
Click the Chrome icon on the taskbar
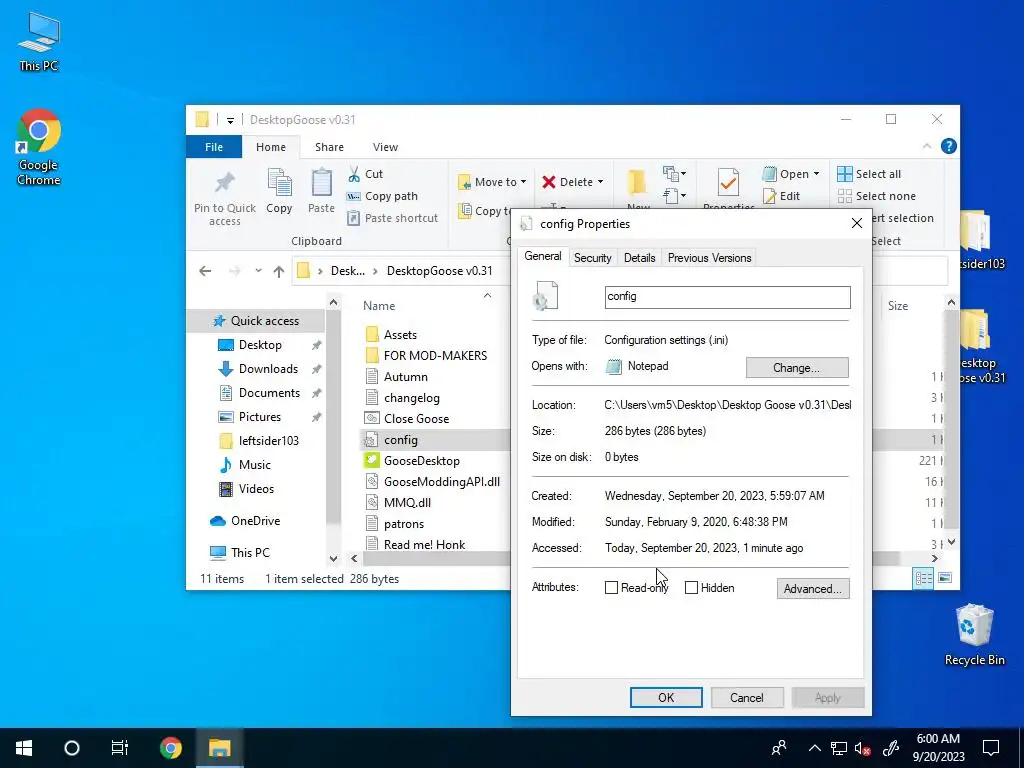(170, 748)
